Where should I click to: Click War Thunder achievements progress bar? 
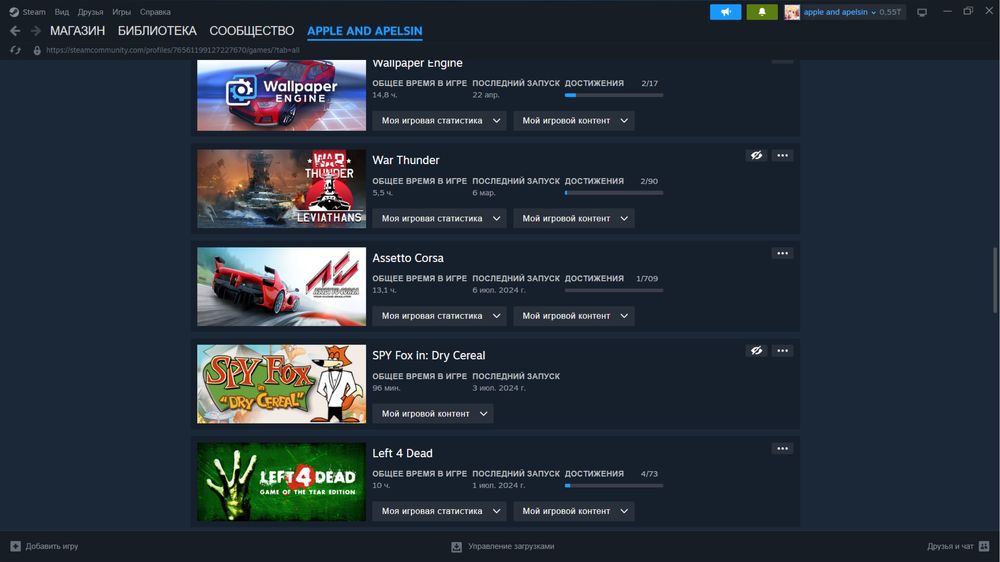pyautogui.click(x=614, y=193)
